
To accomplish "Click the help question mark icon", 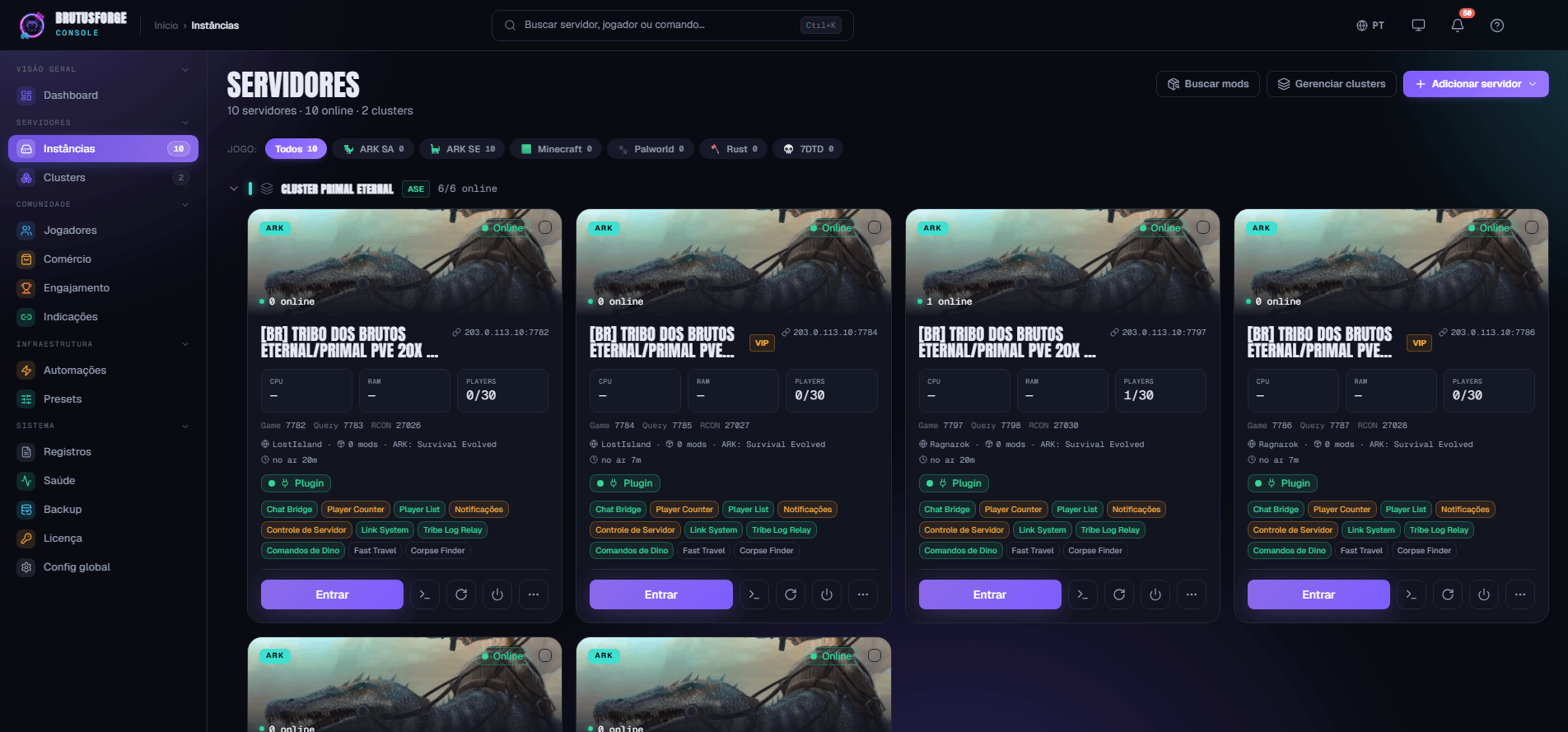I will coord(1497,26).
